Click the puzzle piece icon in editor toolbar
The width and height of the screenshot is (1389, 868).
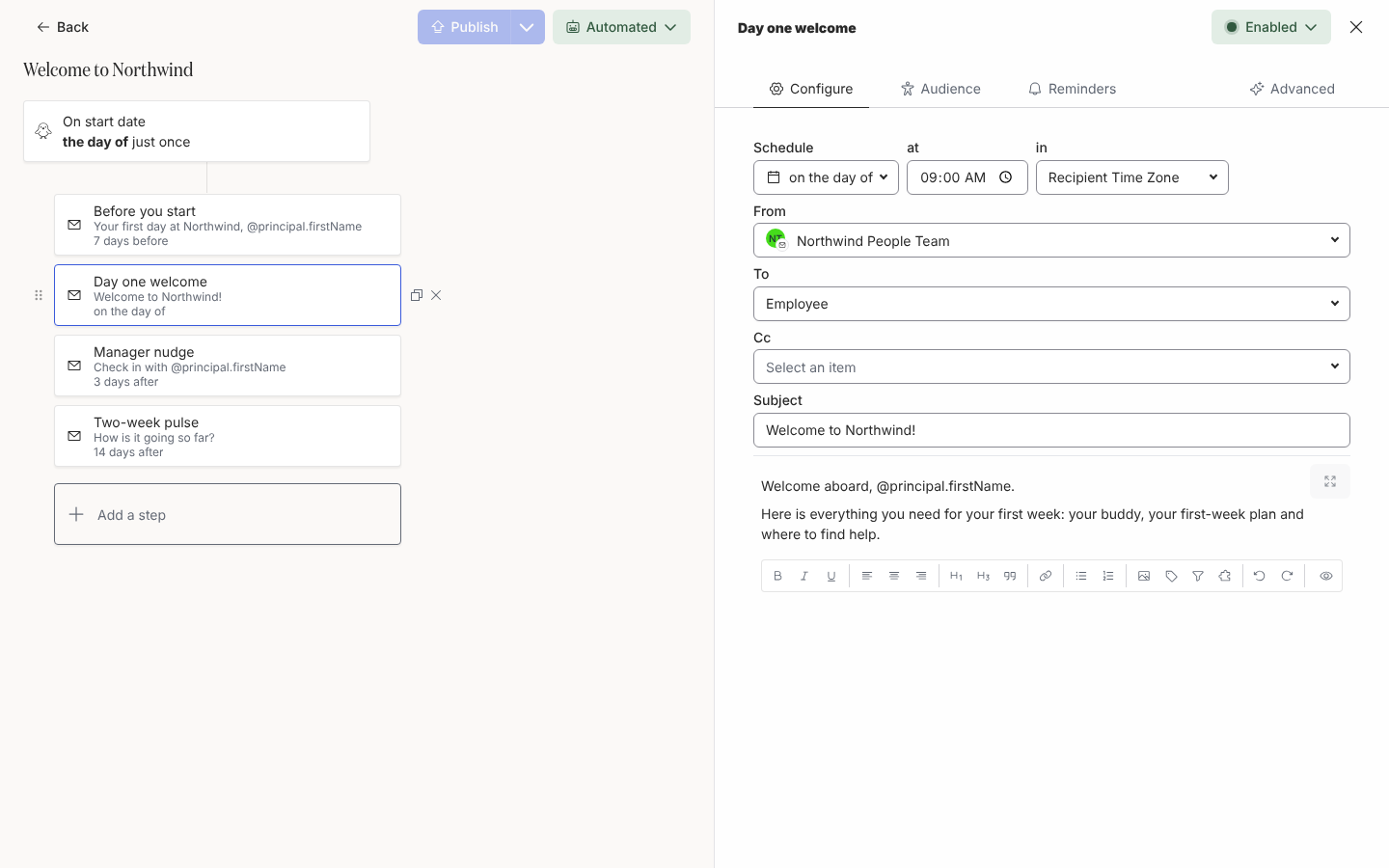[x=1225, y=576]
